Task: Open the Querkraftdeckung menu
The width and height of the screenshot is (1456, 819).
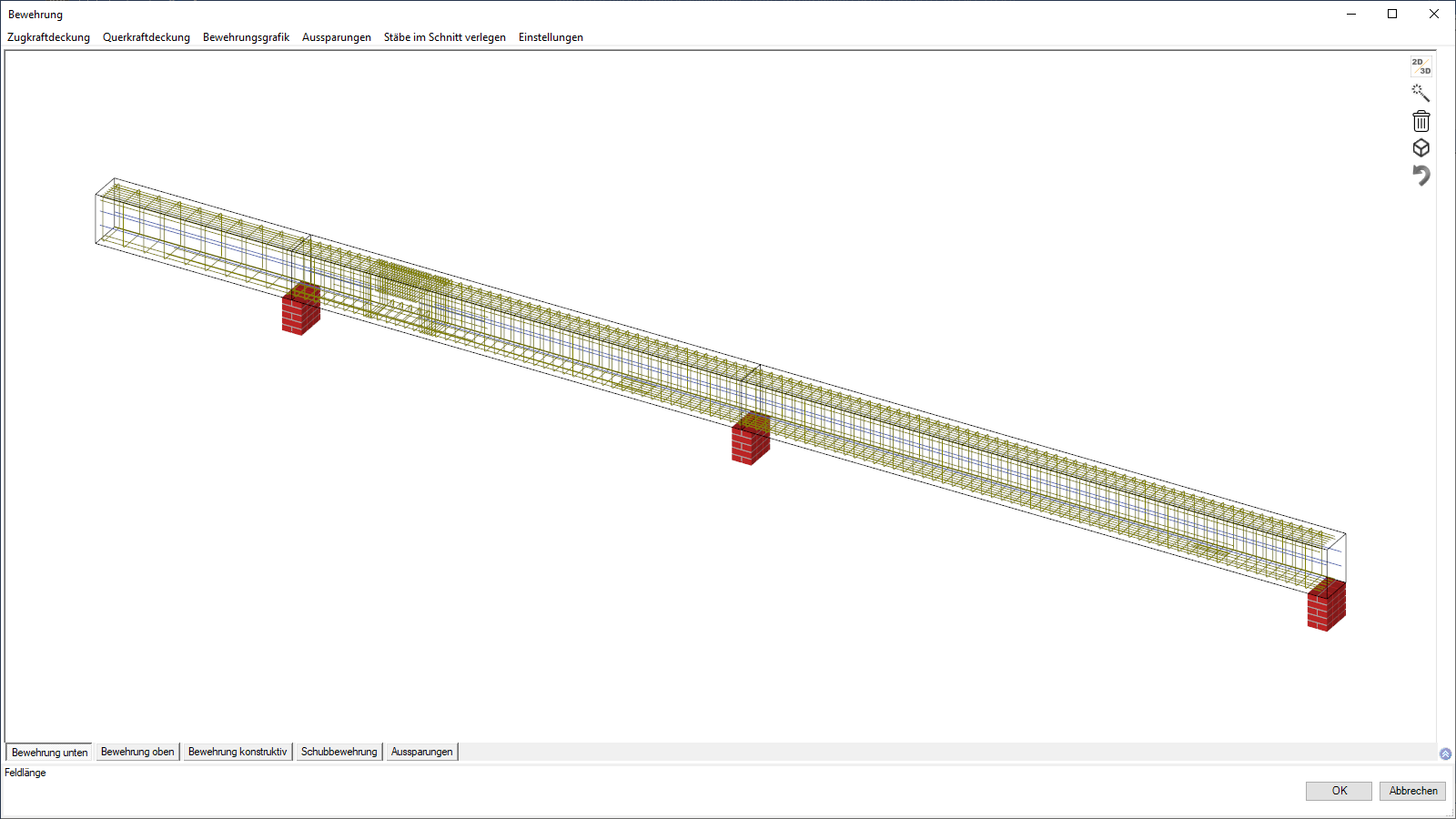Action: (147, 37)
